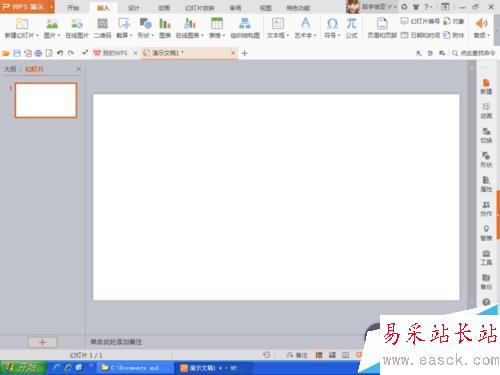
Task: Insert a QR code (二维码)
Action: [x=102, y=24]
